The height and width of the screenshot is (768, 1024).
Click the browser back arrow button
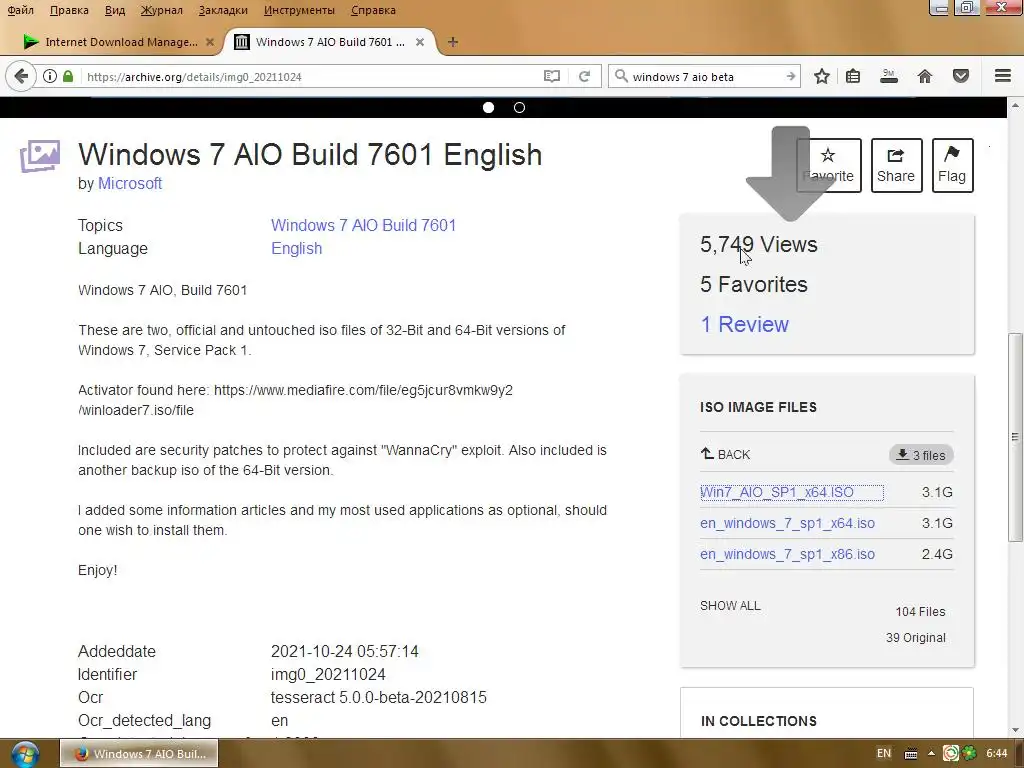[x=21, y=76]
